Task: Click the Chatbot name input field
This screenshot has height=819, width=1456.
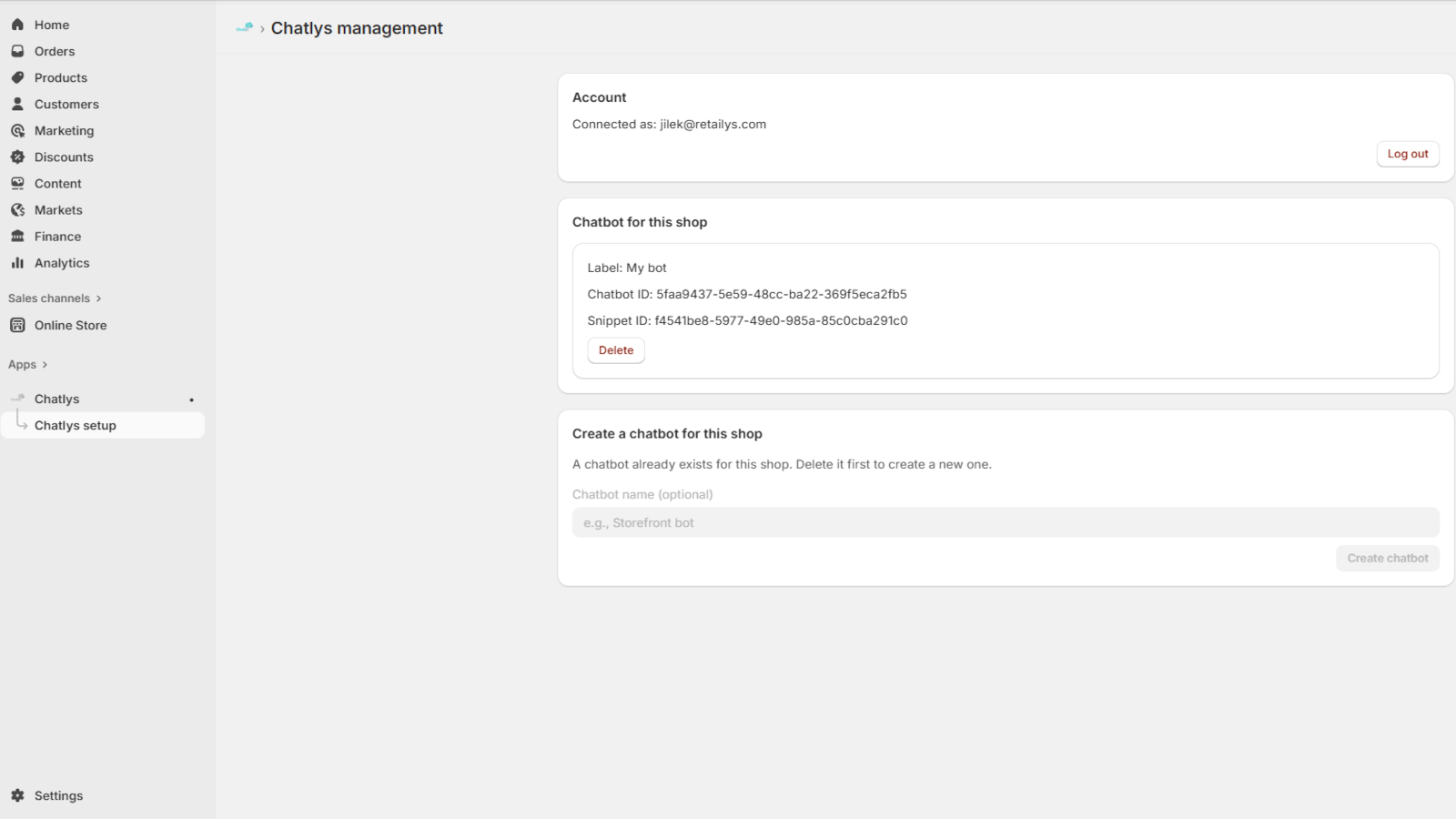Action: pyautogui.click(x=1005, y=522)
